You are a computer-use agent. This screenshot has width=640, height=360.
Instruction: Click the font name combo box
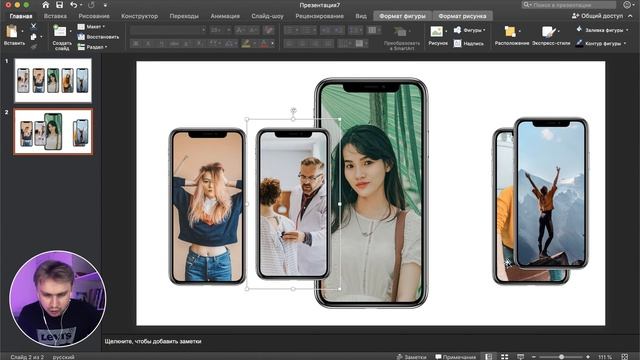pos(168,30)
